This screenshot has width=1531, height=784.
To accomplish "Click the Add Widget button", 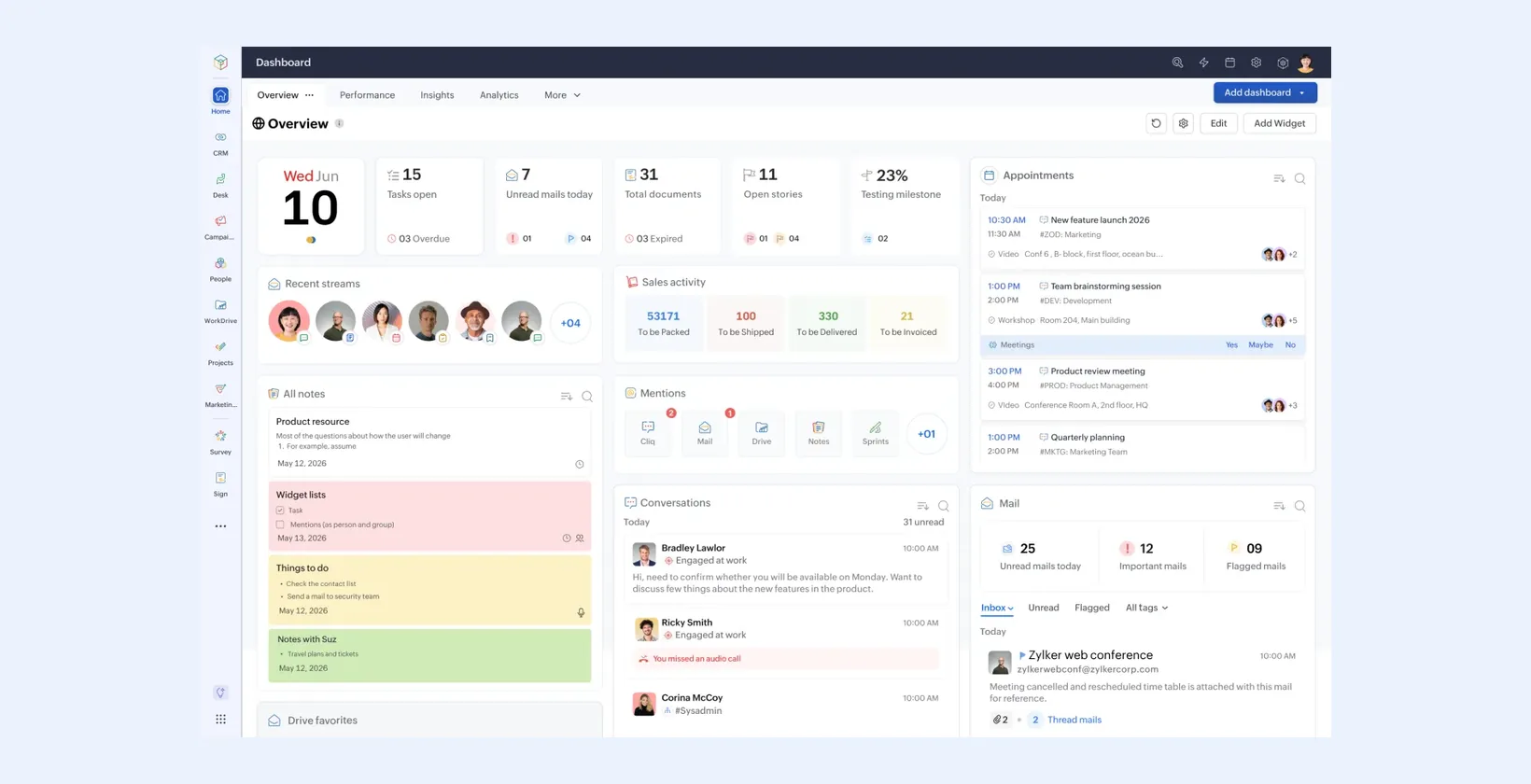I will pyautogui.click(x=1279, y=123).
